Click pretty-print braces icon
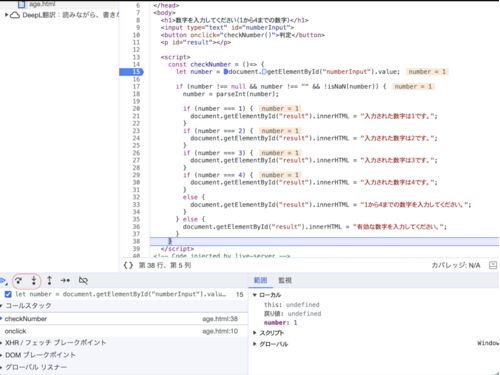The image size is (500, 375). (128, 265)
